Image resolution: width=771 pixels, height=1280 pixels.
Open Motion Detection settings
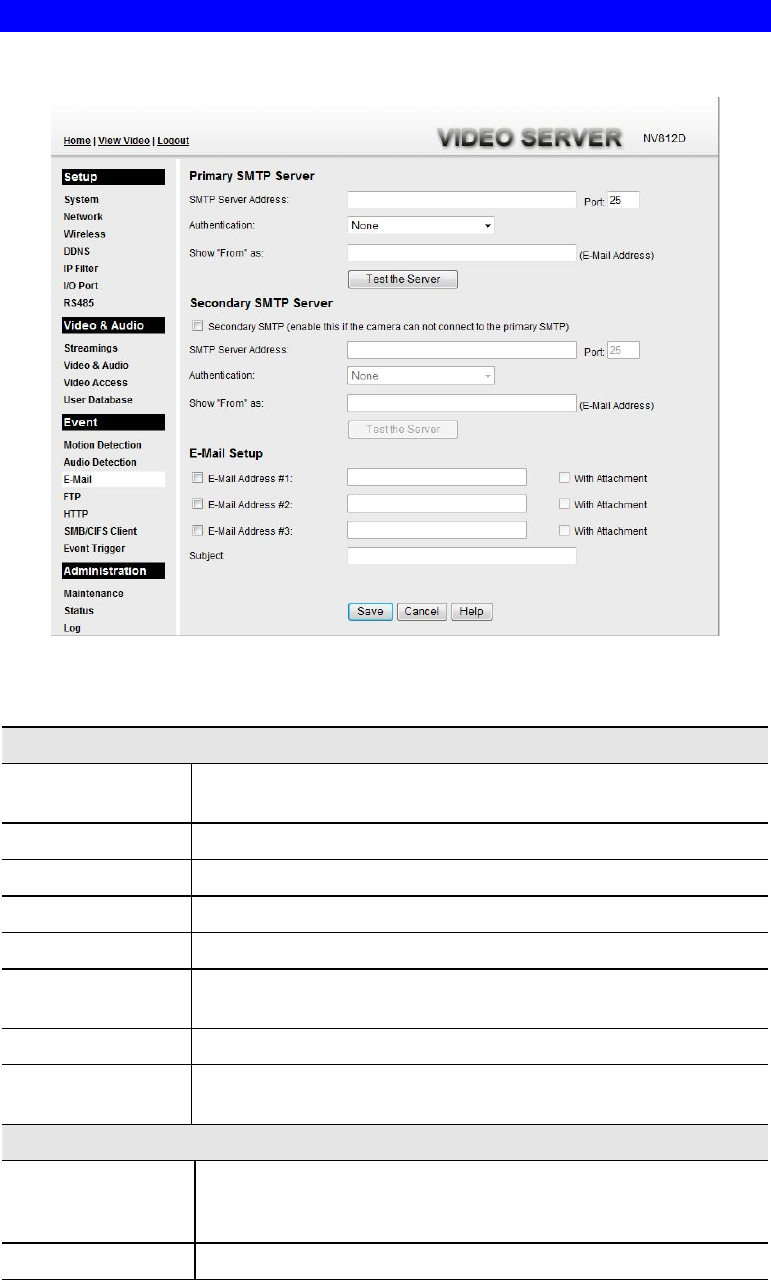pyautogui.click(x=102, y=445)
